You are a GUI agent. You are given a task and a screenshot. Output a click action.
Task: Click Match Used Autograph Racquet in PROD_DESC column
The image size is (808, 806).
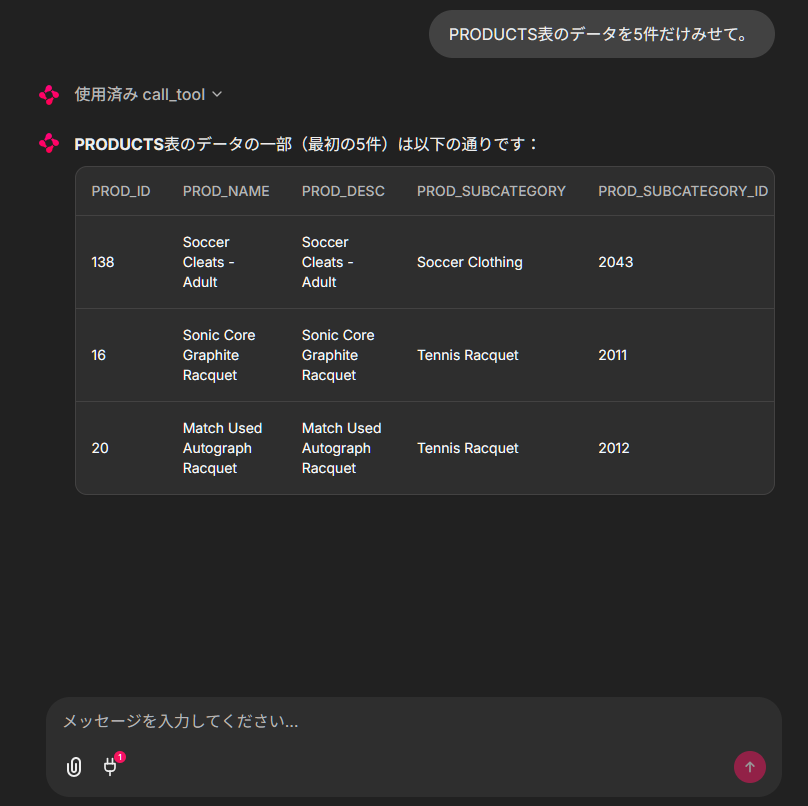click(342, 448)
